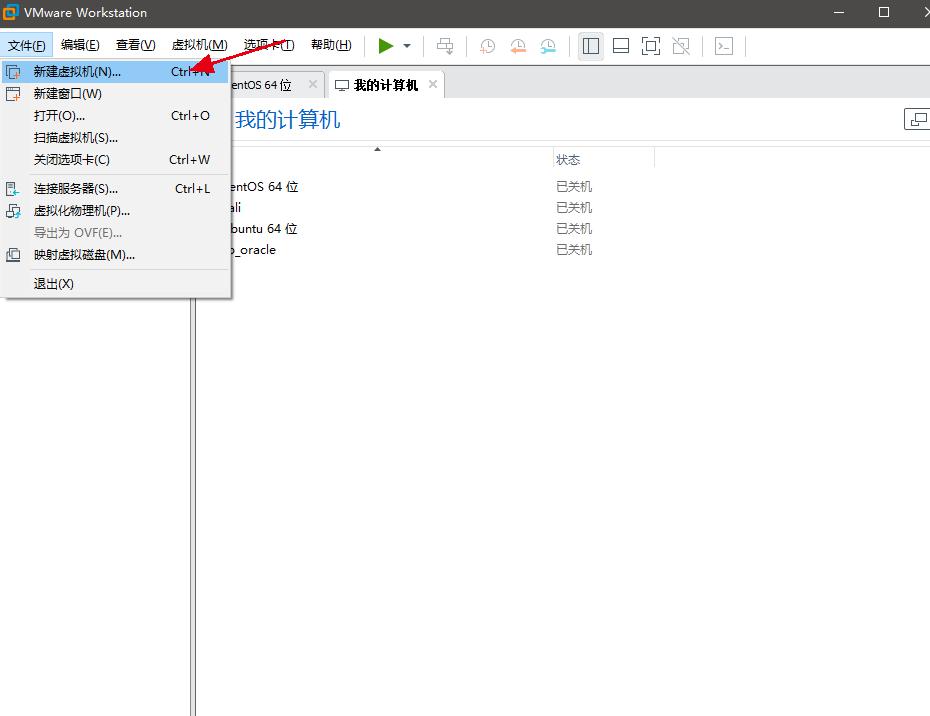The image size is (930, 716).
Task: Open the 文件(F) menu
Action: (x=27, y=45)
